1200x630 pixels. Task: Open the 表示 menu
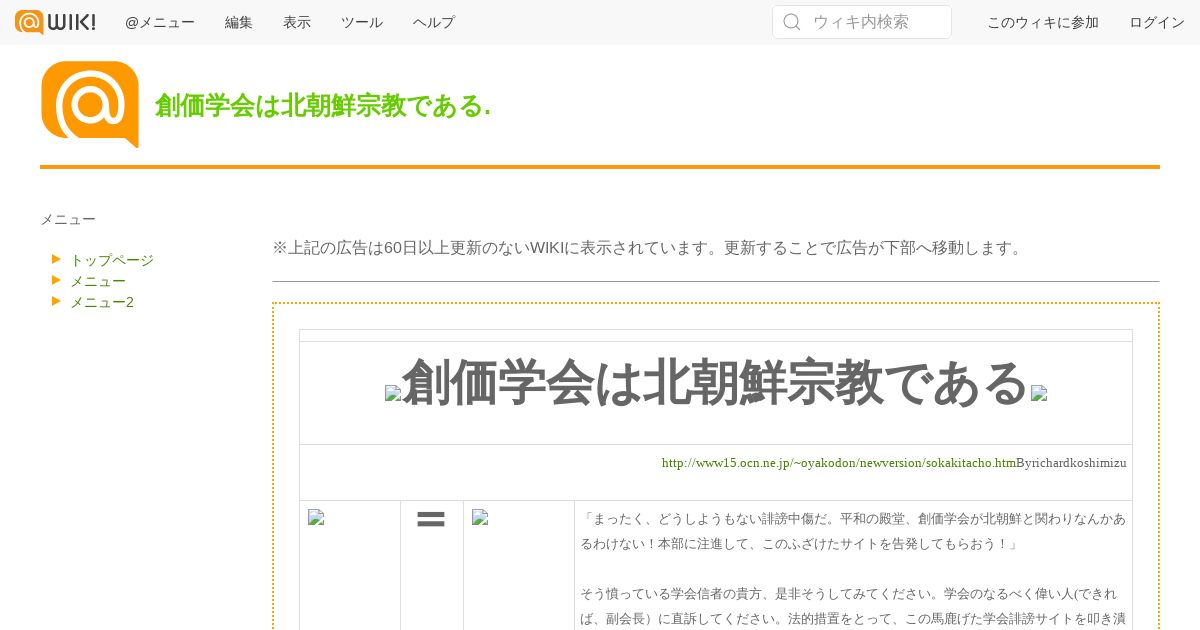pyautogui.click(x=297, y=22)
